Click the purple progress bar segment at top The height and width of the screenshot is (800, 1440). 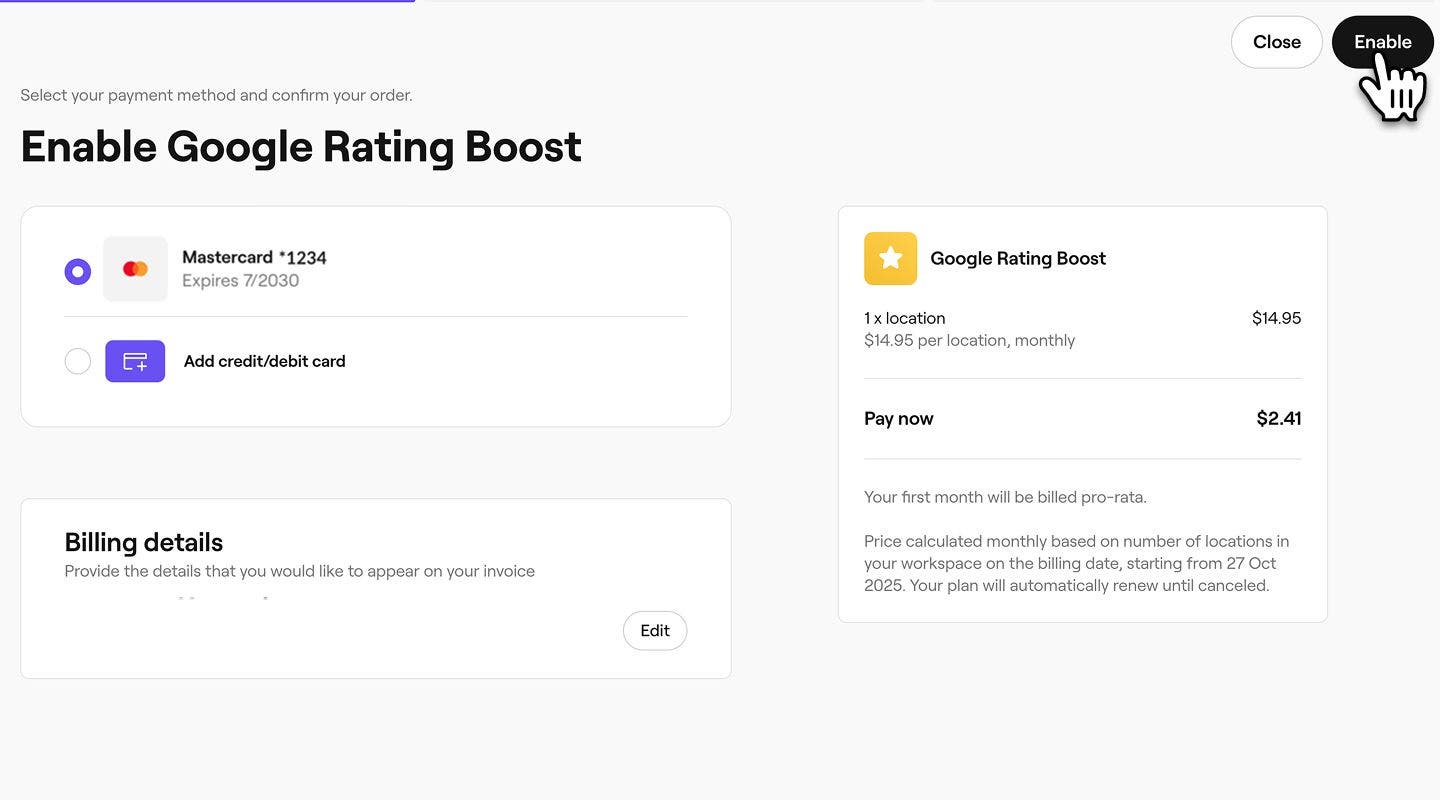pyautogui.click(x=207, y=1)
